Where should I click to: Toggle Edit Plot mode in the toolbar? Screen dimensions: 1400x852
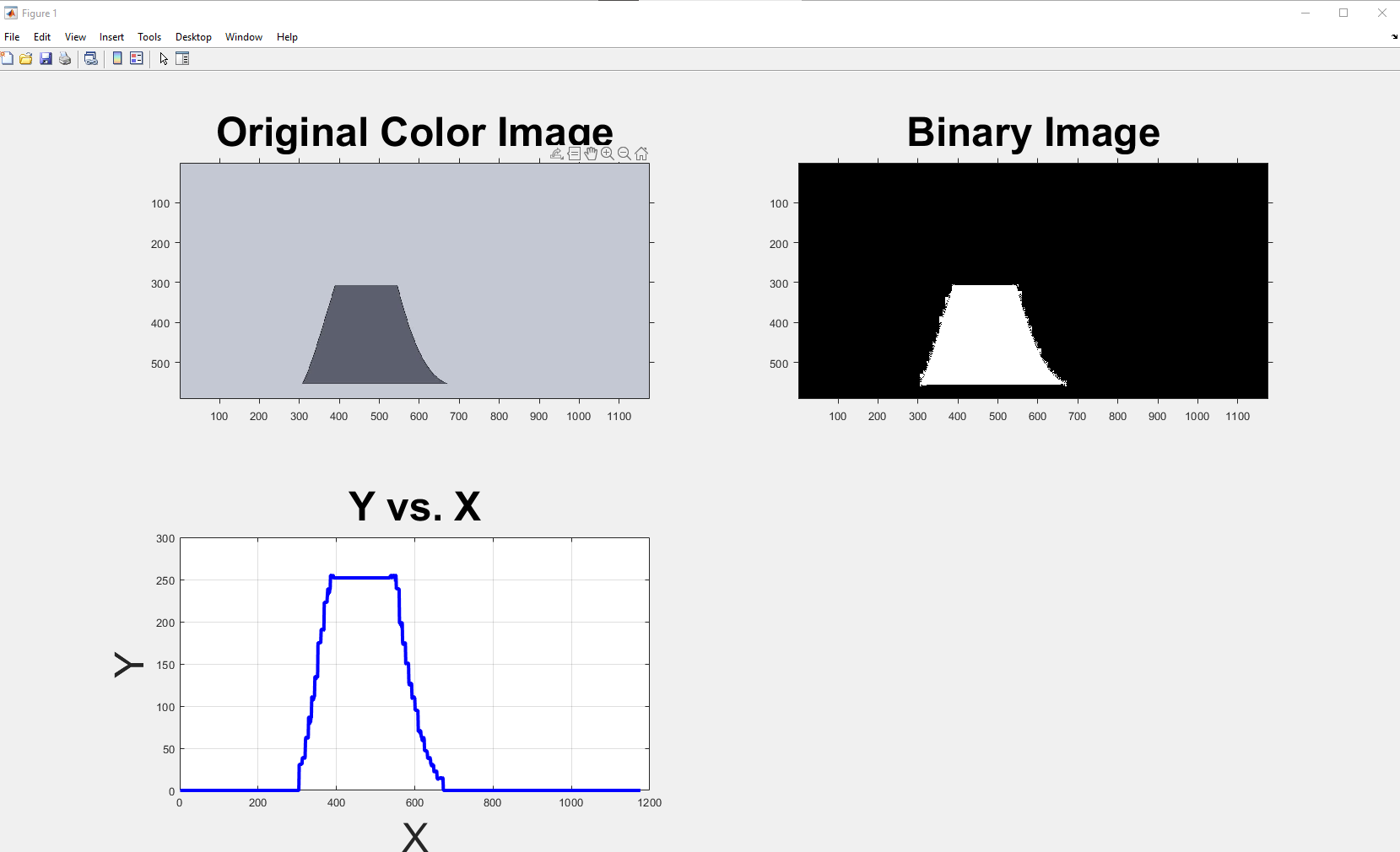coord(162,58)
